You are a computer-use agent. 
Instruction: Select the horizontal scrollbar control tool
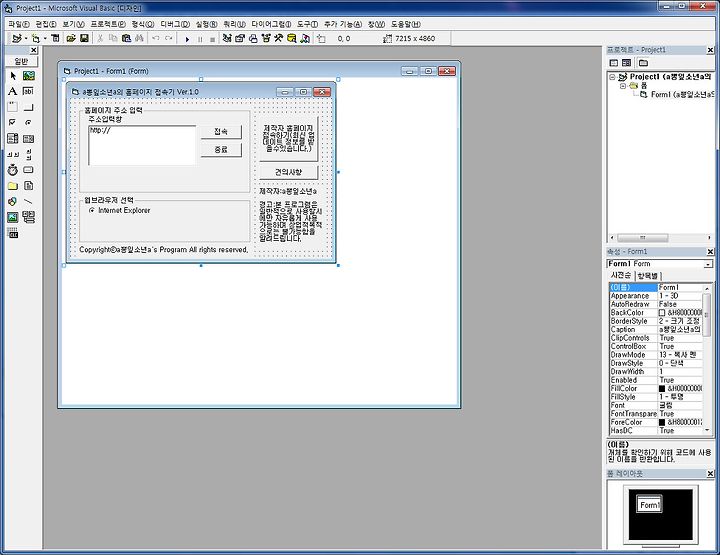13,154
